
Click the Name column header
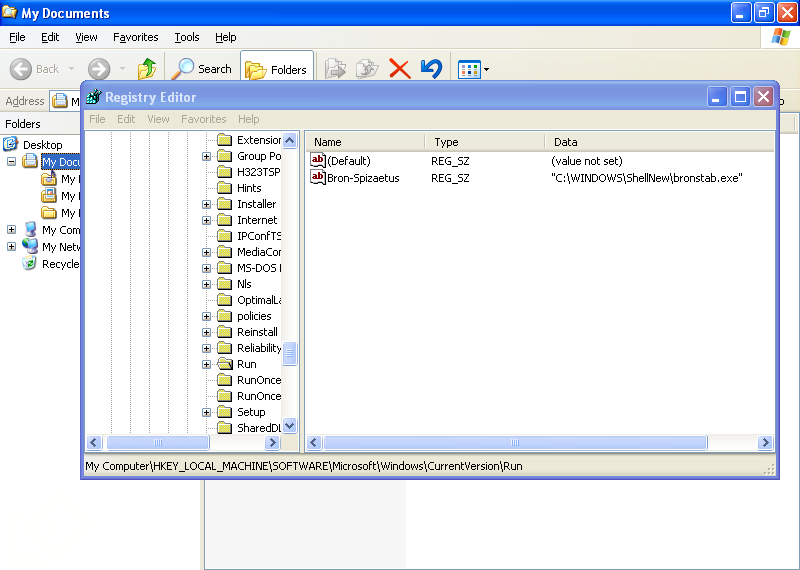point(365,142)
